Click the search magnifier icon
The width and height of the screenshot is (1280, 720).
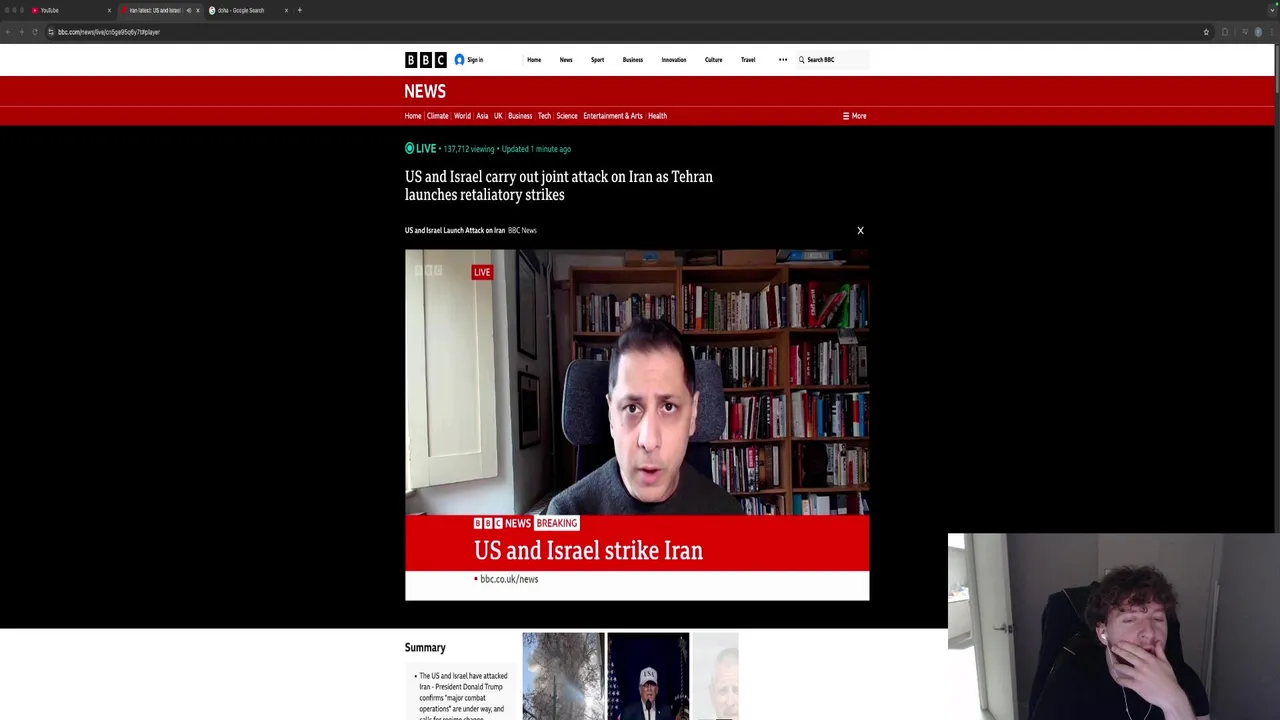(x=801, y=60)
